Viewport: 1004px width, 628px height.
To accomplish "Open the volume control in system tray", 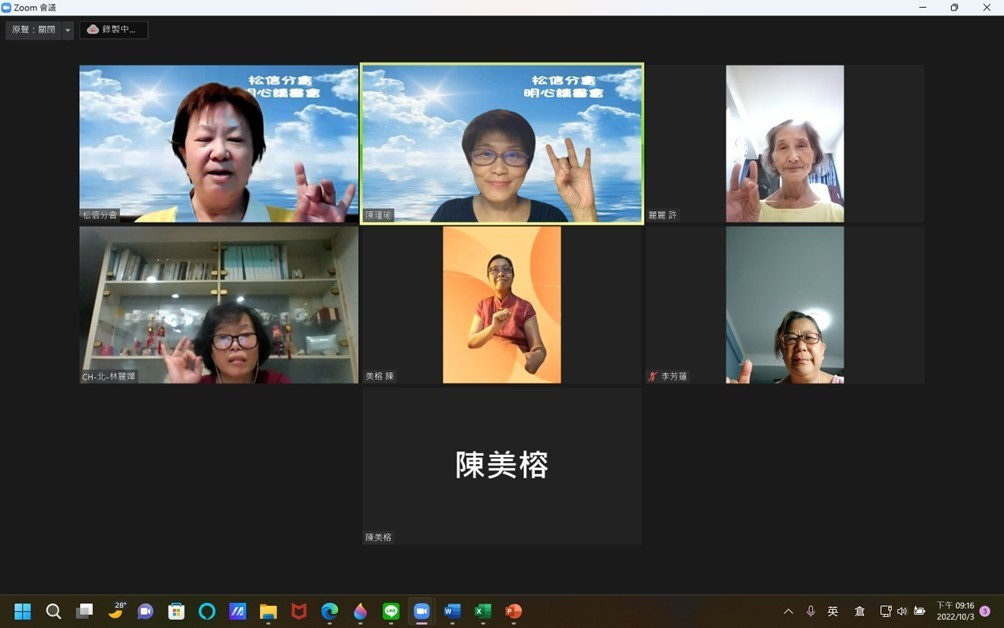I will [x=902, y=611].
